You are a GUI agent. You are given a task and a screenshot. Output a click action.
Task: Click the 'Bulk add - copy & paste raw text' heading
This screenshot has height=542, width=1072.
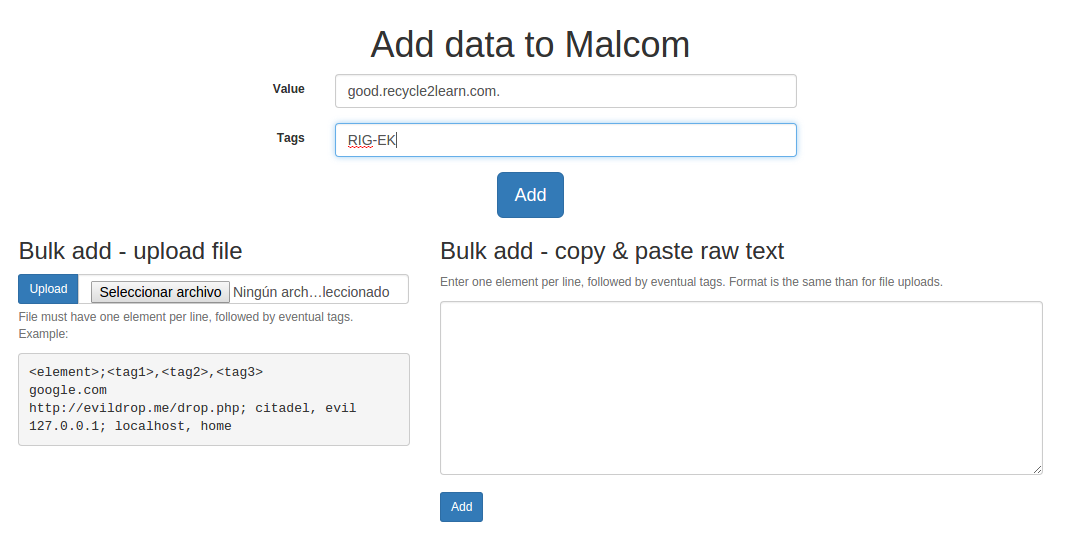(x=612, y=251)
